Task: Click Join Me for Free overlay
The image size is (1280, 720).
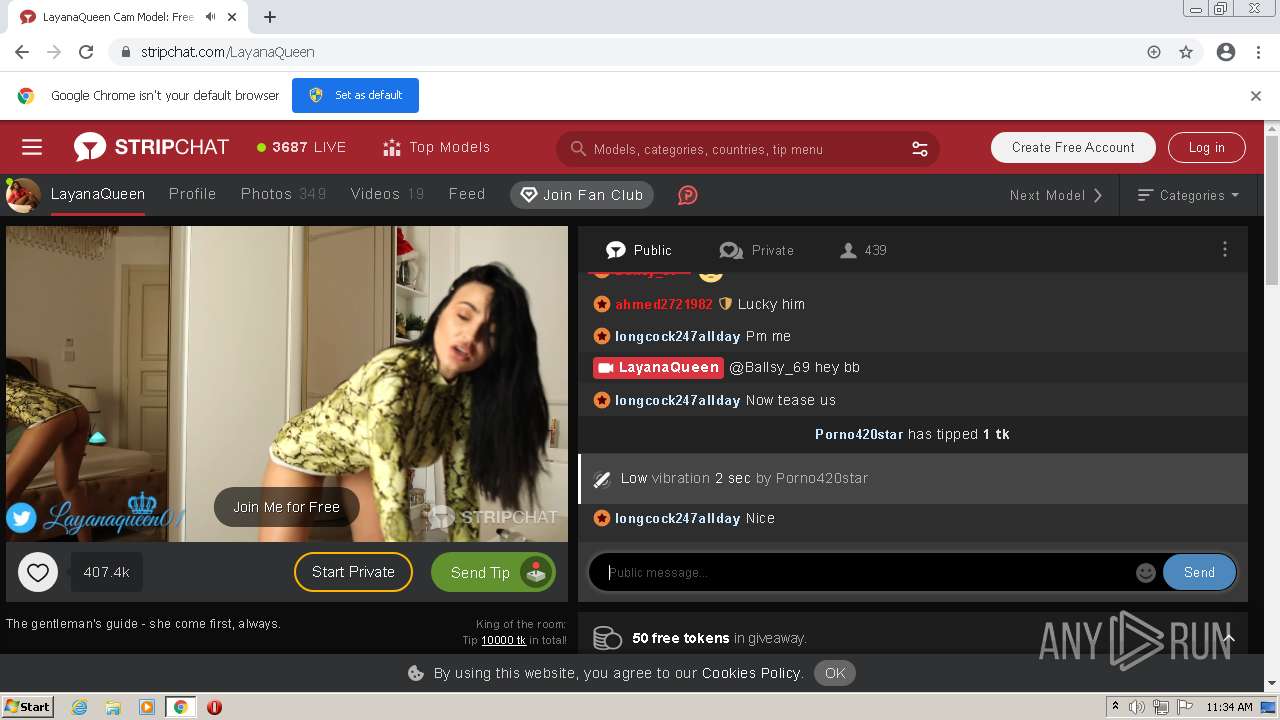Action: [286, 507]
